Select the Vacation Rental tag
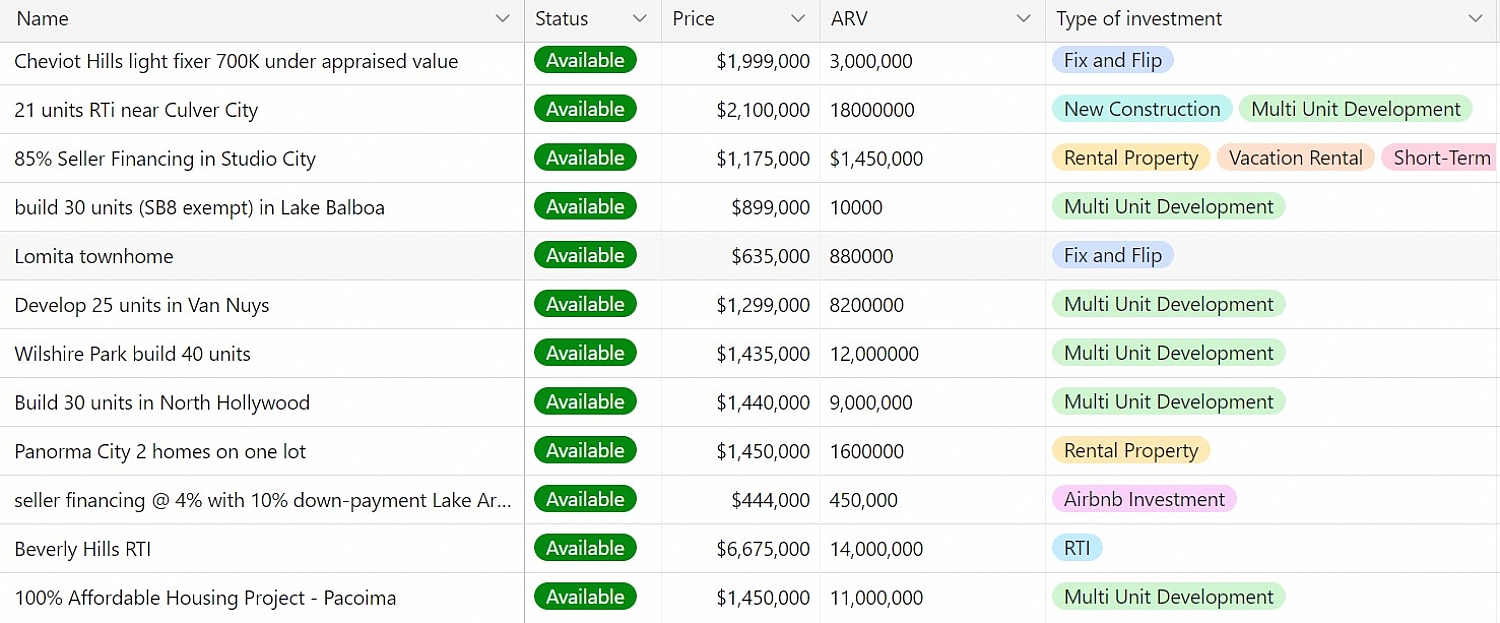1500x623 pixels. click(1294, 158)
